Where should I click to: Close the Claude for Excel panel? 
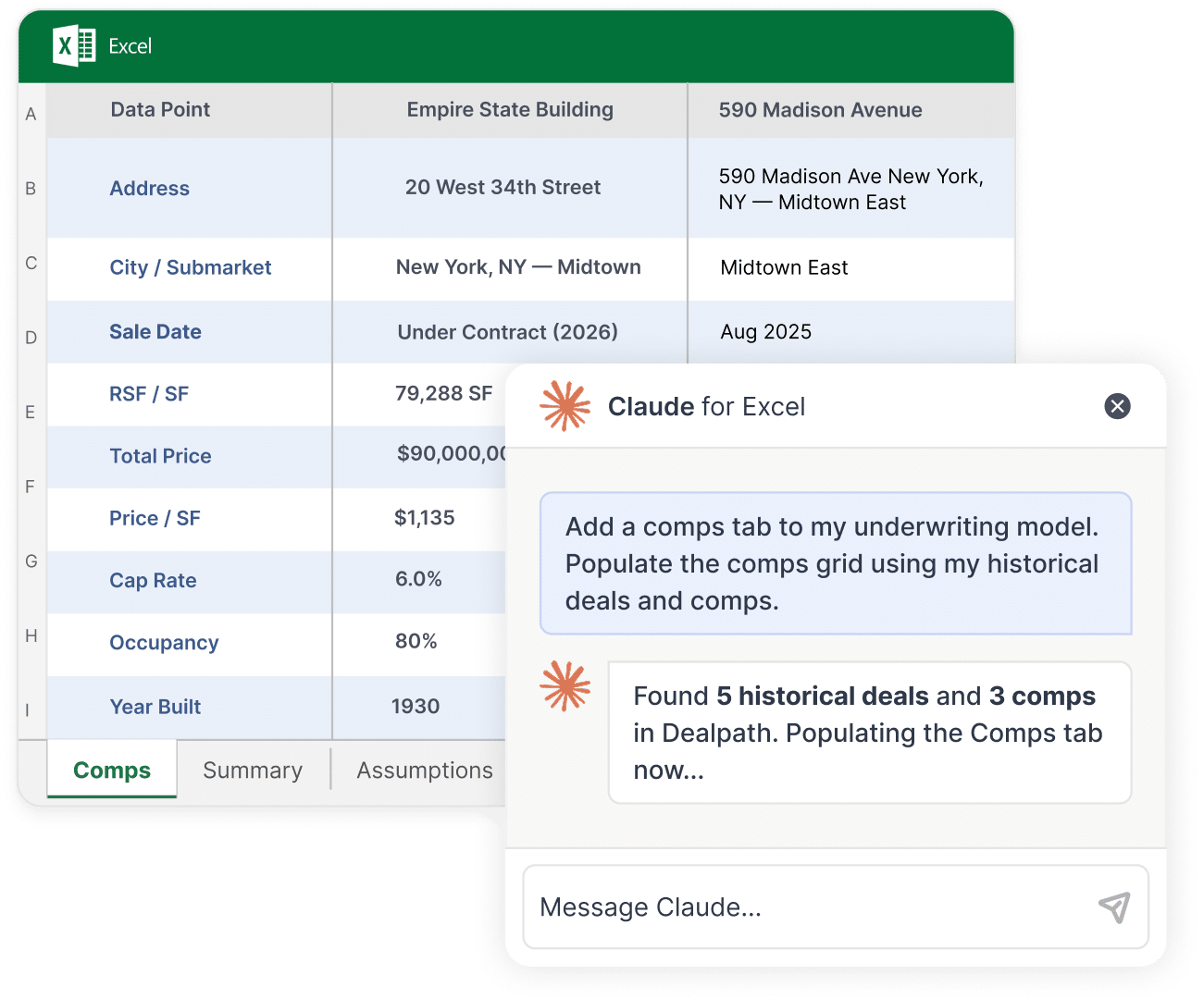(1117, 406)
